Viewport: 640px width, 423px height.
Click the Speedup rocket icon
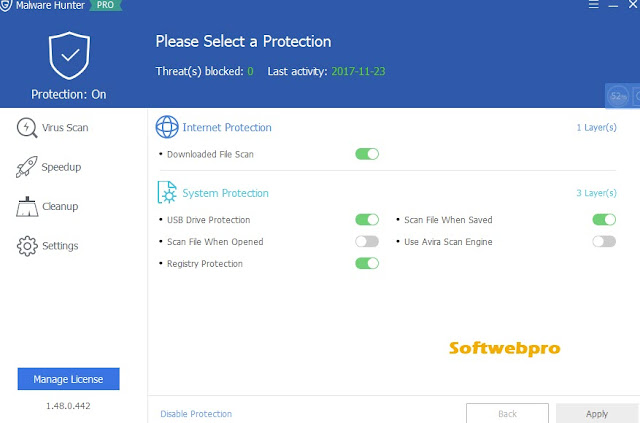click(x=27, y=167)
